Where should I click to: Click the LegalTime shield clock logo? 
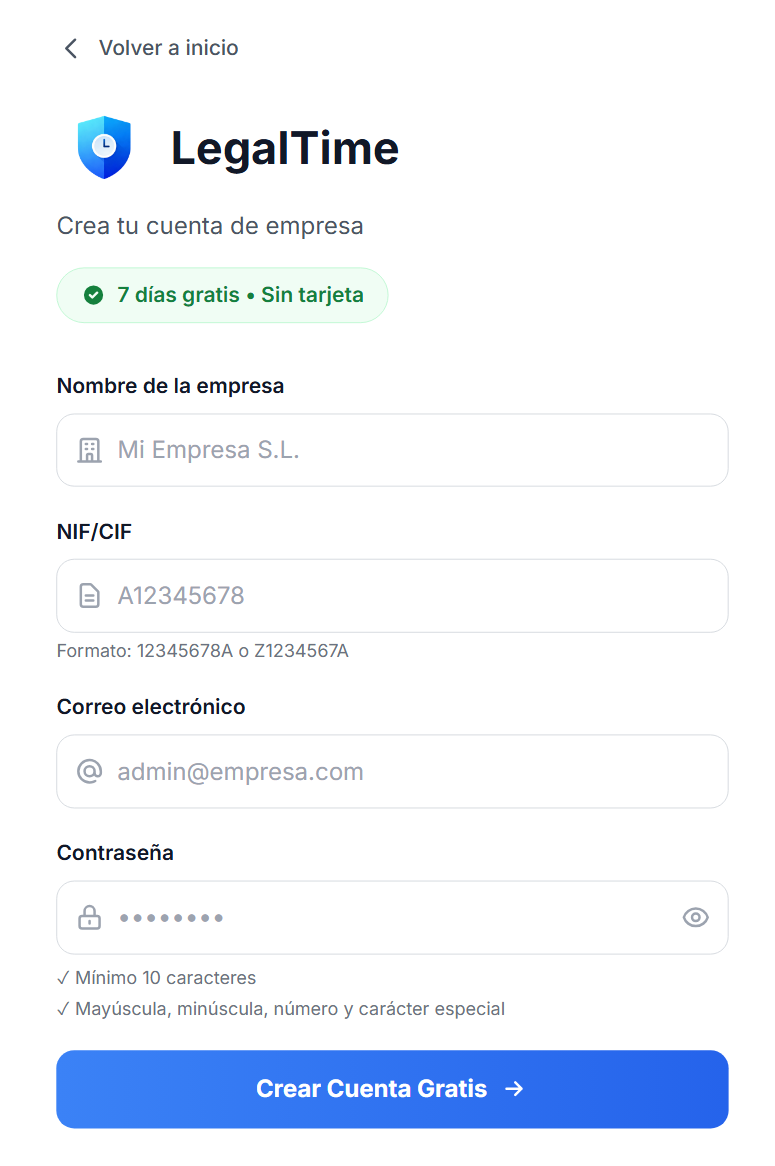coord(104,148)
